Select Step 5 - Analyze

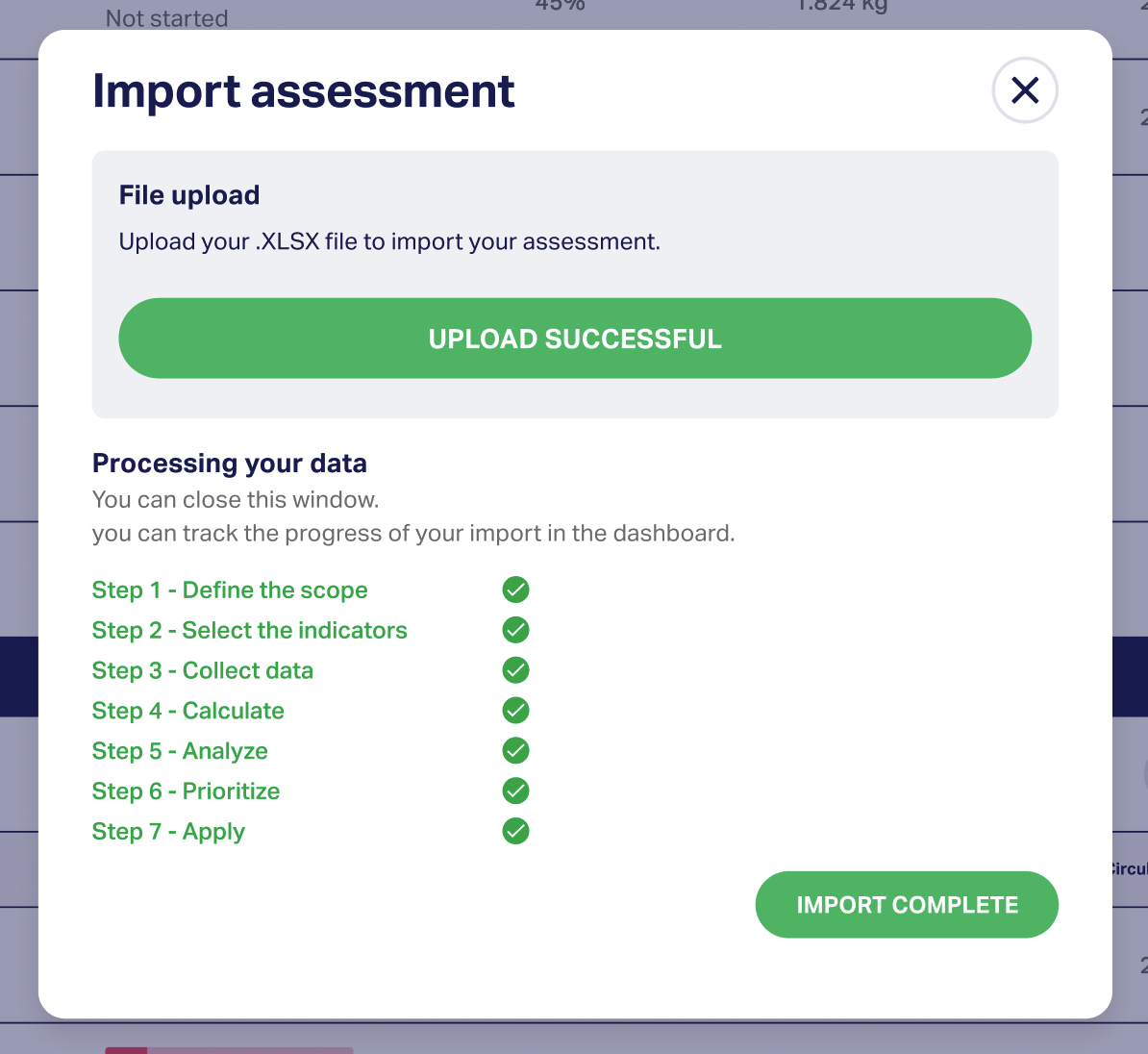pyautogui.click(x=180, y=751)
